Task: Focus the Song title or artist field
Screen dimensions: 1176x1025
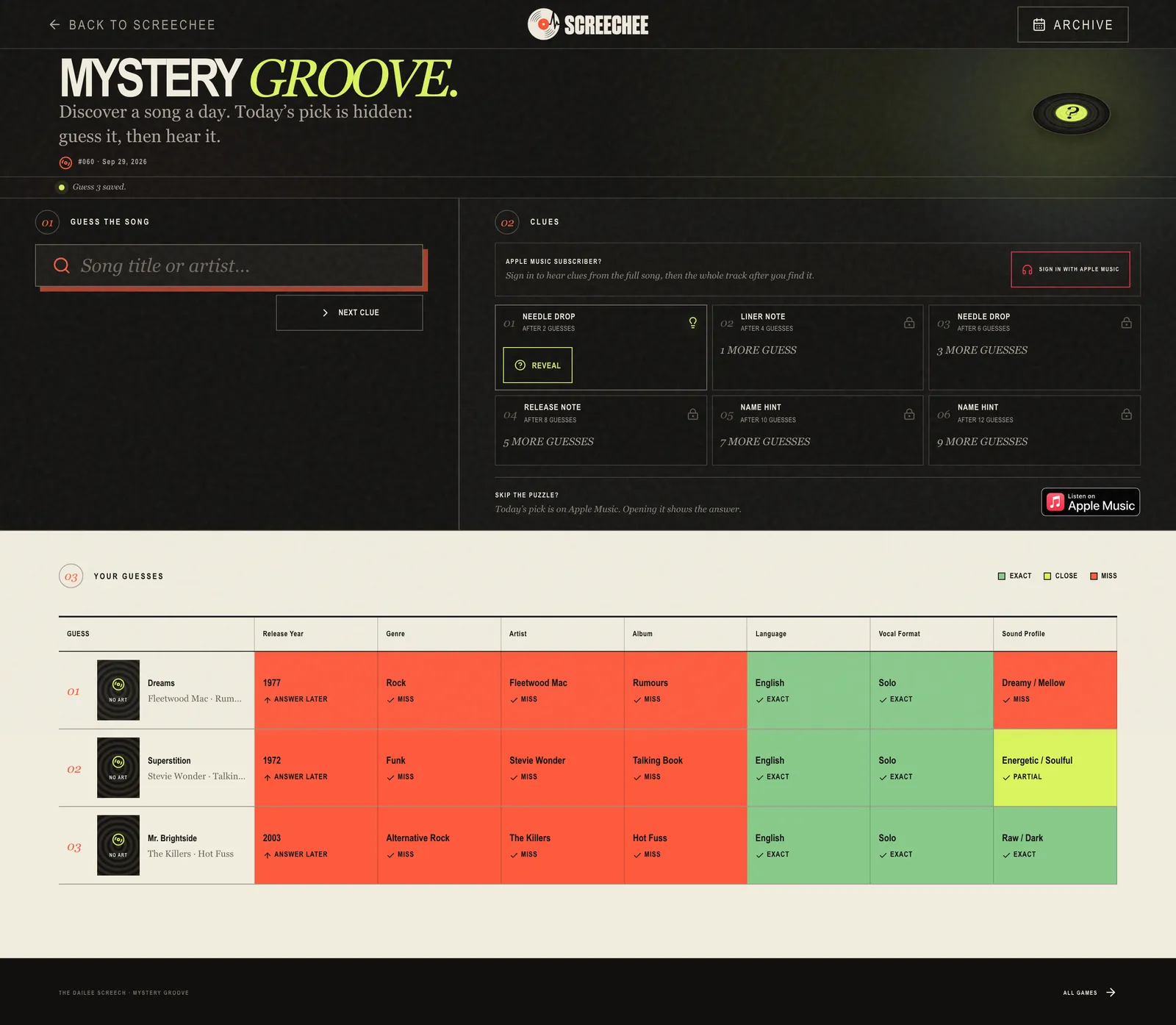Action: (229, 265)
